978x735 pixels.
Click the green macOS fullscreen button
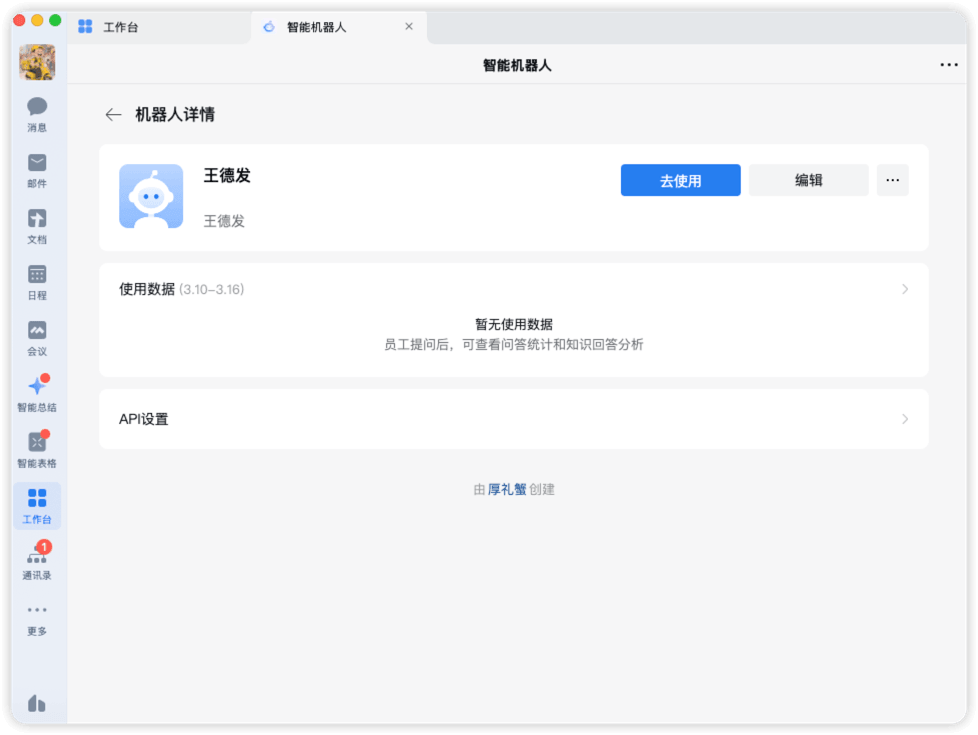[x=55, y=21]
